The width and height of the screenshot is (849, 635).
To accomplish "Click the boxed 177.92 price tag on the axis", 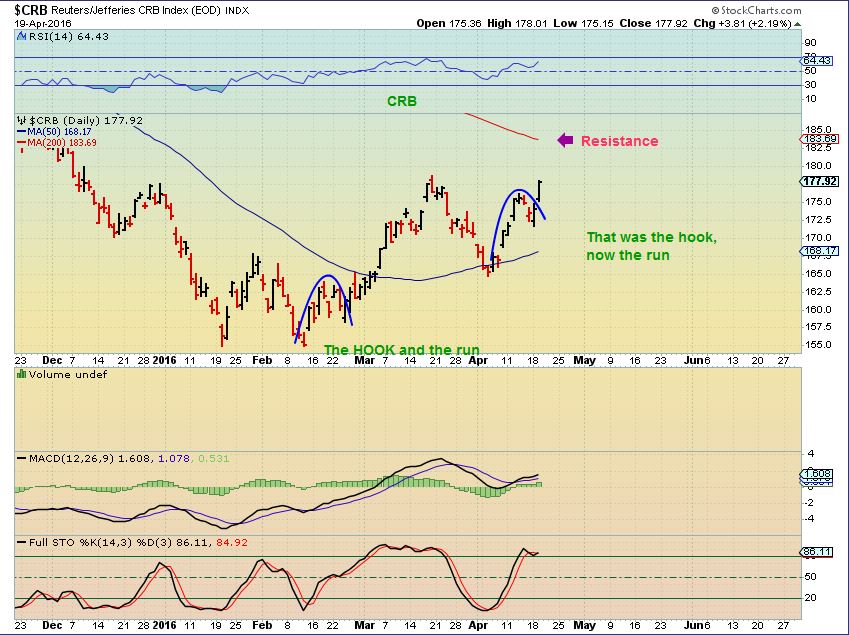I will [x=820, y=181].
